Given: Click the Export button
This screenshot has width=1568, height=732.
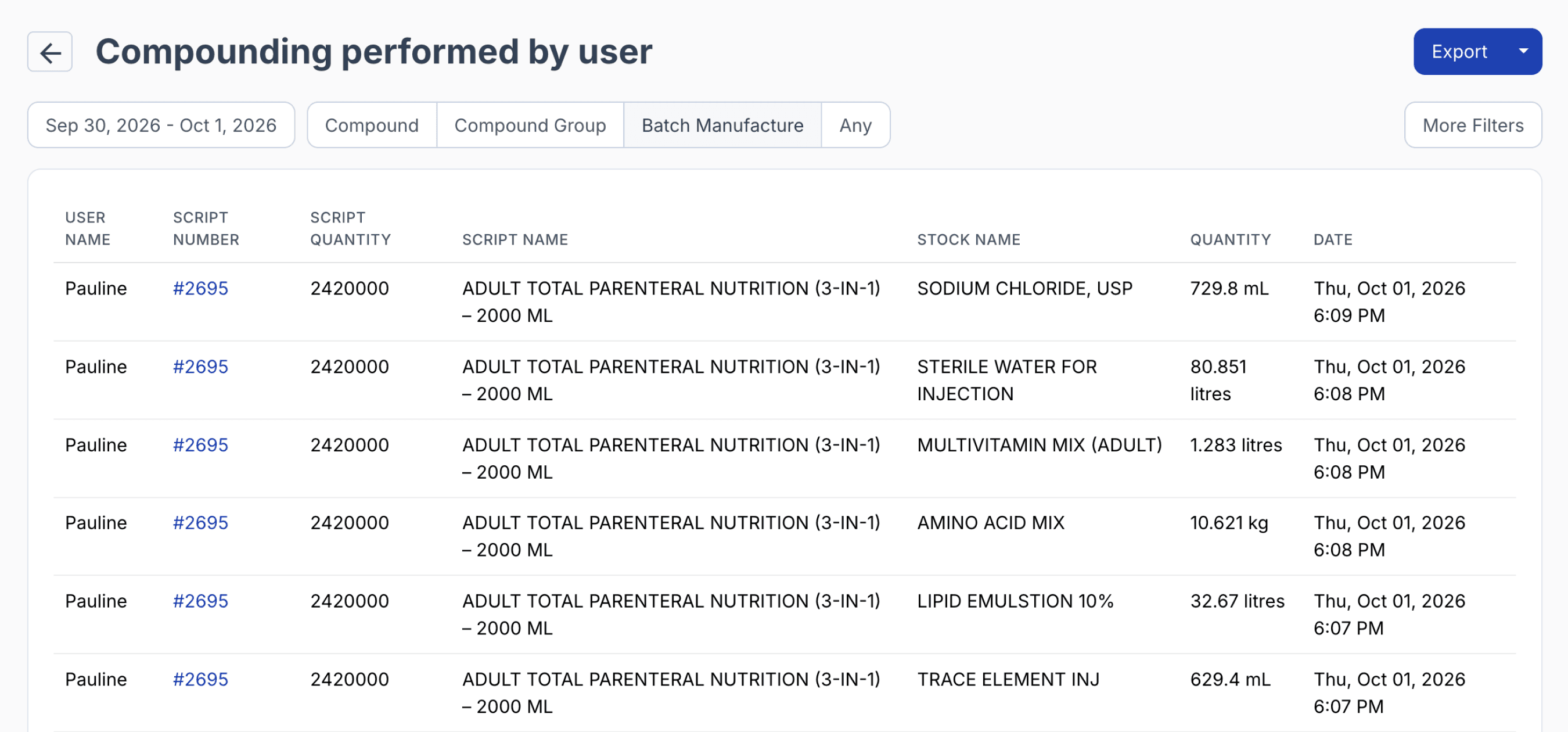Looking at the screenshot, I should click(x=1459, y=52).
